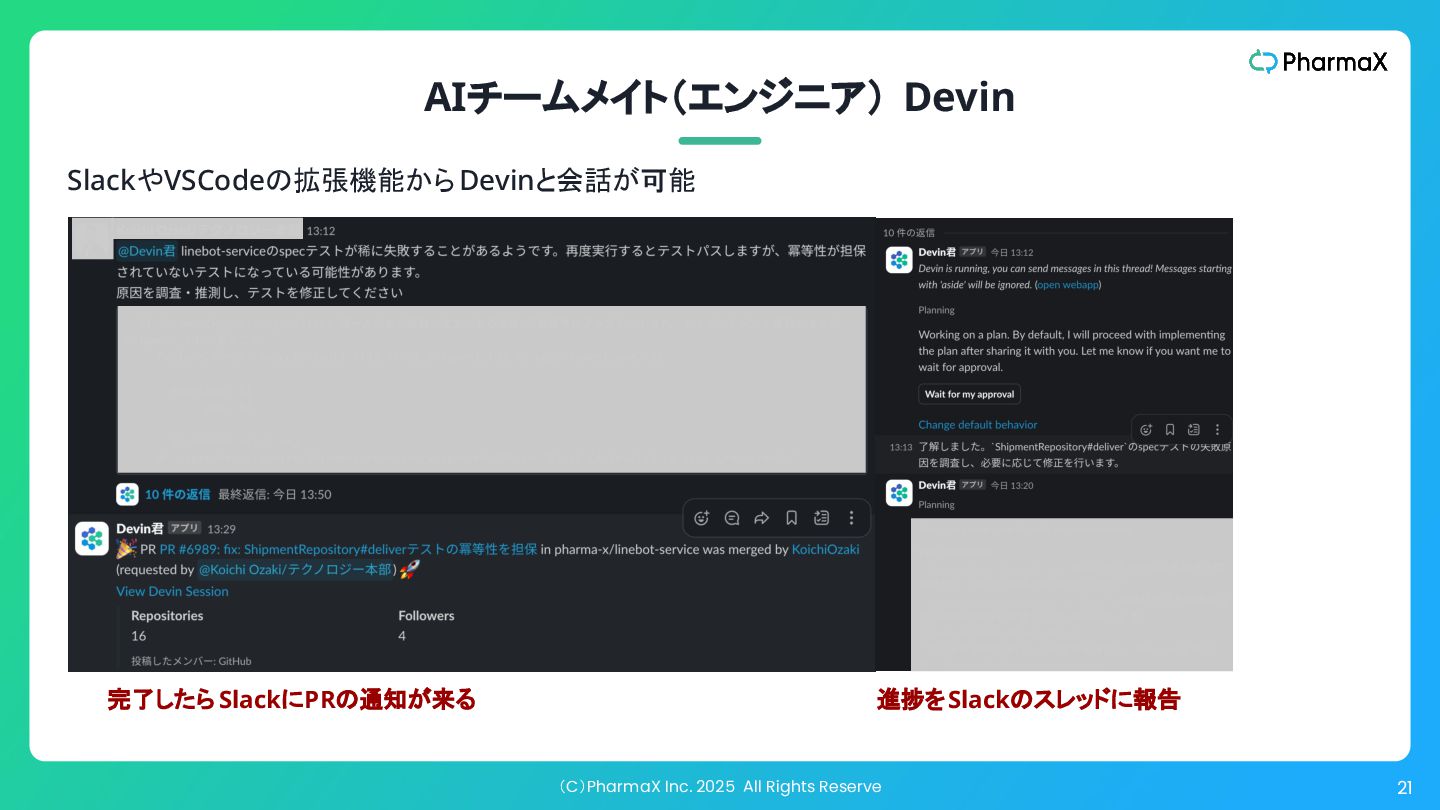This screenshot has width=1440, height=810.
Task: Click the PharmaX logo
Action: 1318,61
